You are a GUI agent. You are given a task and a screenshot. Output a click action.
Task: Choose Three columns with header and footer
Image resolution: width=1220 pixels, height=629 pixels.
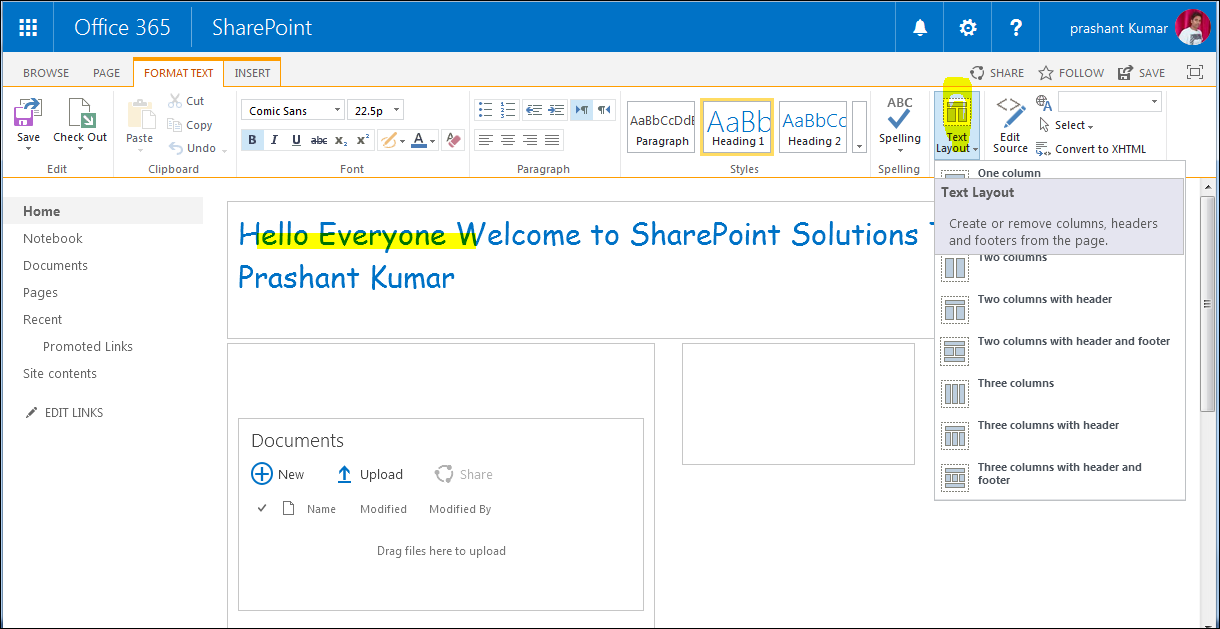point(1060,476)
